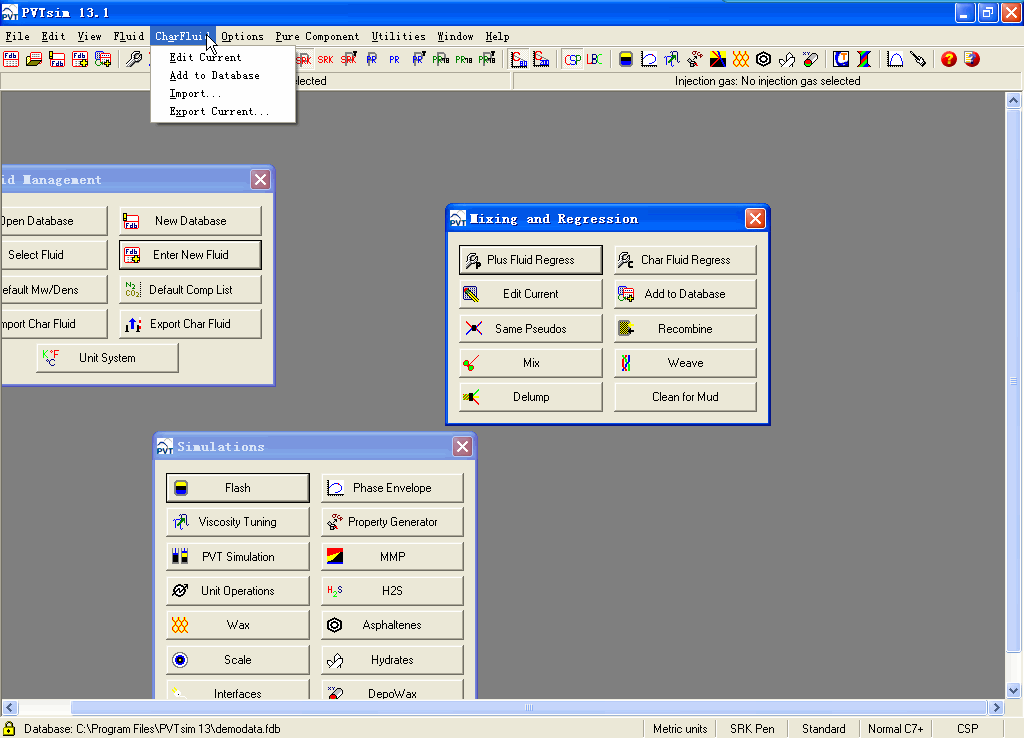Select the SRK toolbar button with black marker
1024x738 pixels.
click(349, 59)
